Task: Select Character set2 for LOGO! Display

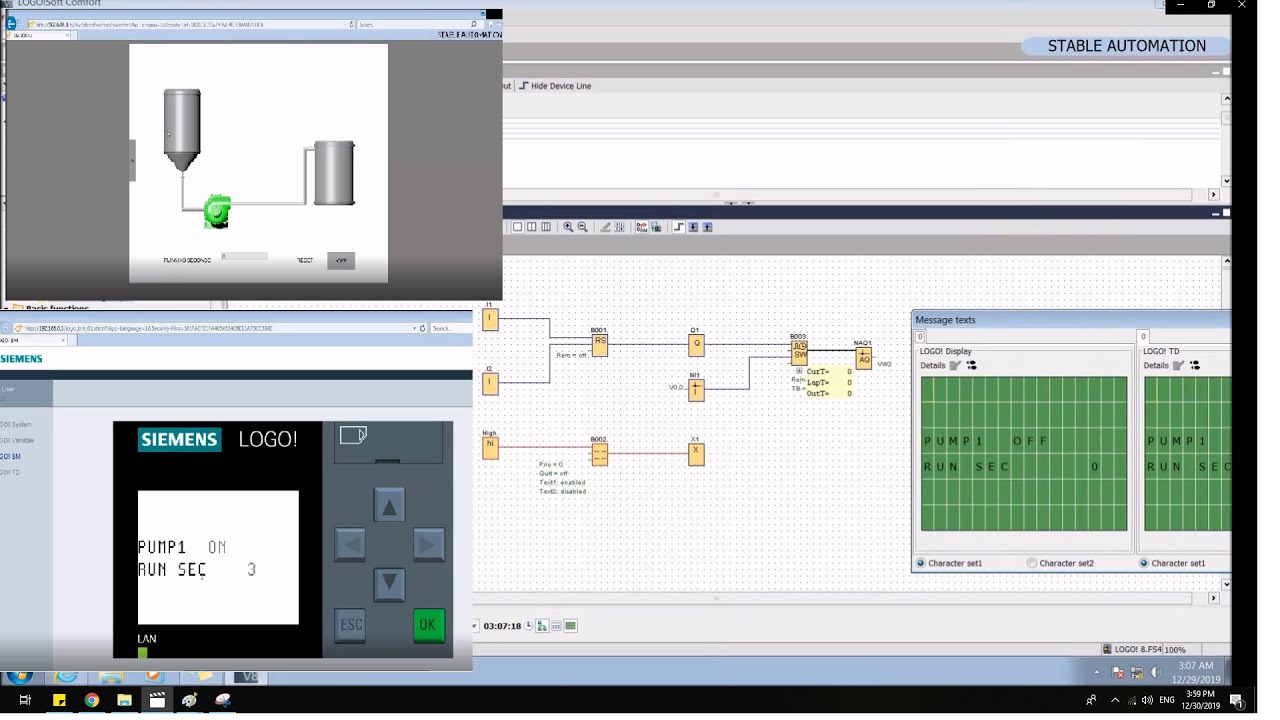Action: [x=1032, y=563]
